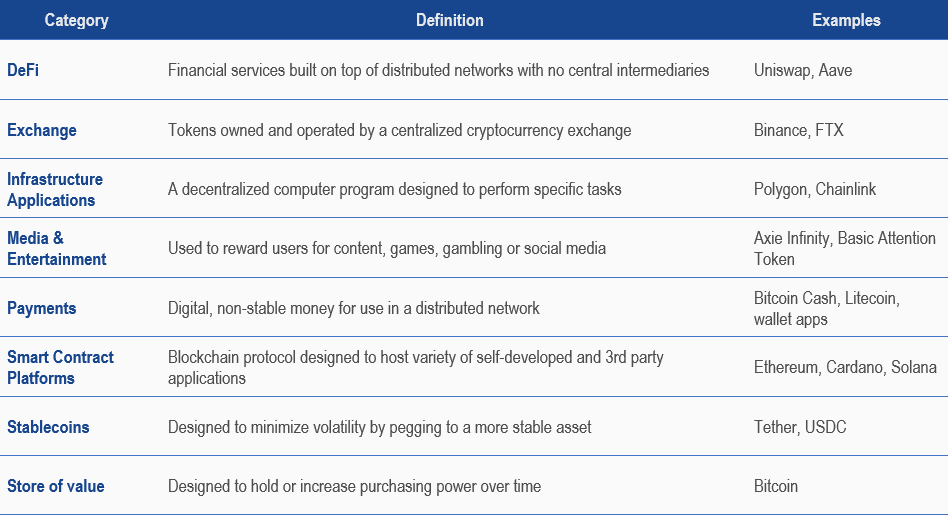Screen dimensions: 948x517
Task: Click the Bitcoin example in Store of value
Action: click(776, 486)
